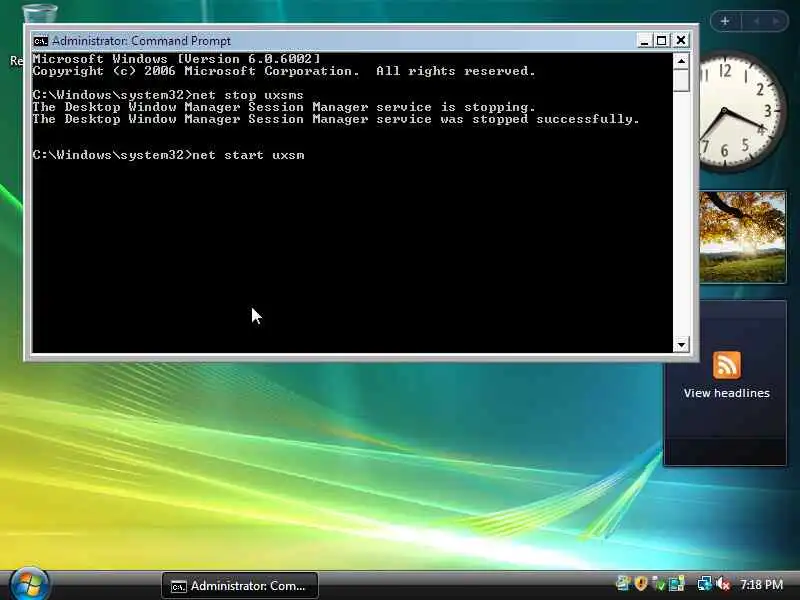Go to the next sidebar gadgets page

click(x=776, y=21)
